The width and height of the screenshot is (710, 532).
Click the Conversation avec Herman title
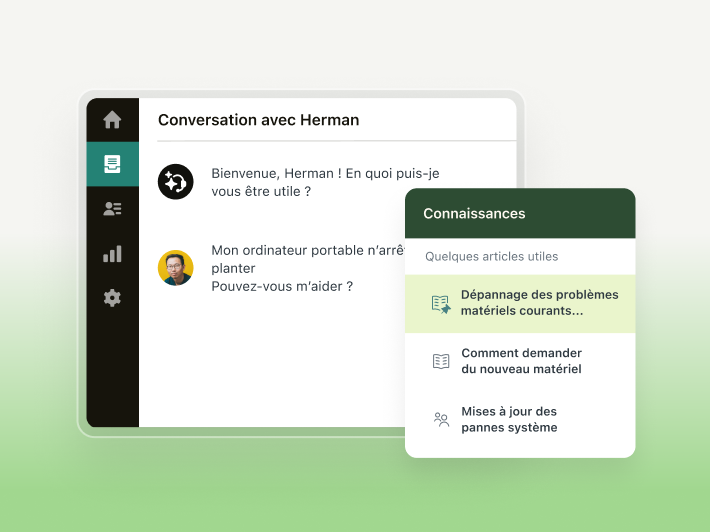258,120
